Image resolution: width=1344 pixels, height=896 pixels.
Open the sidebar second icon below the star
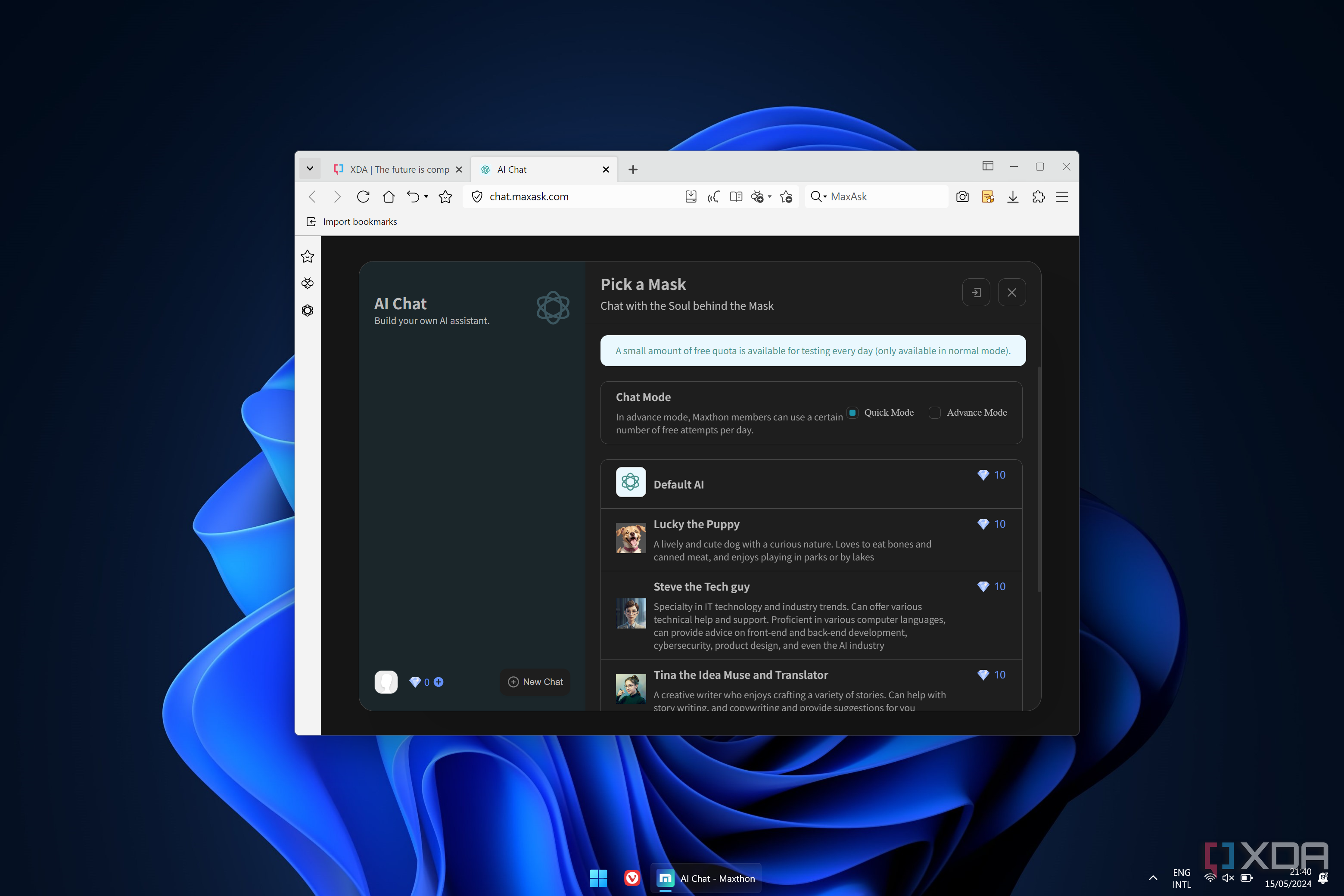[x=308, y=283]
